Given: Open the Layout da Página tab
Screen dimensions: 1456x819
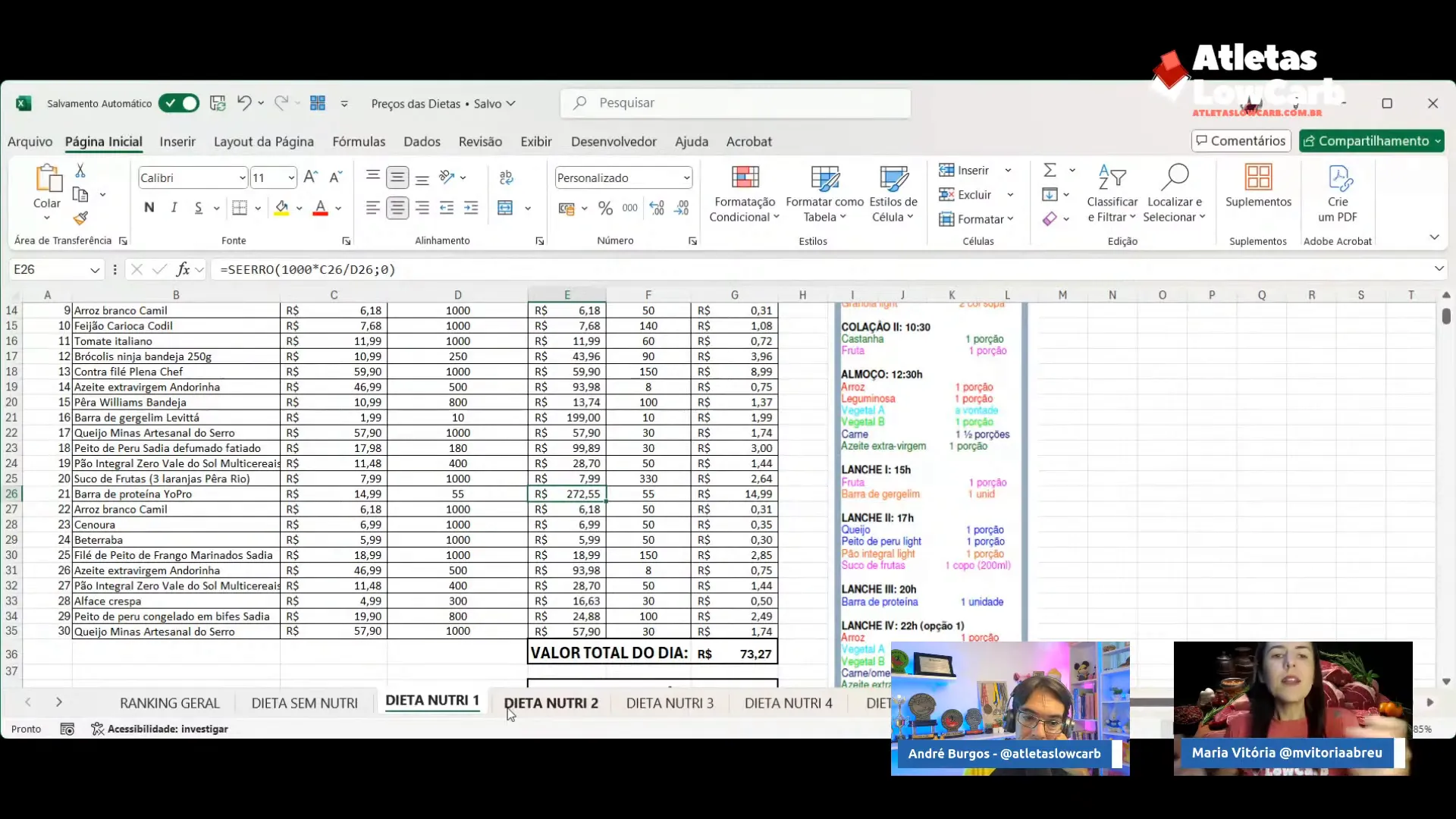Looking at the screenshot, I should 264,142.
